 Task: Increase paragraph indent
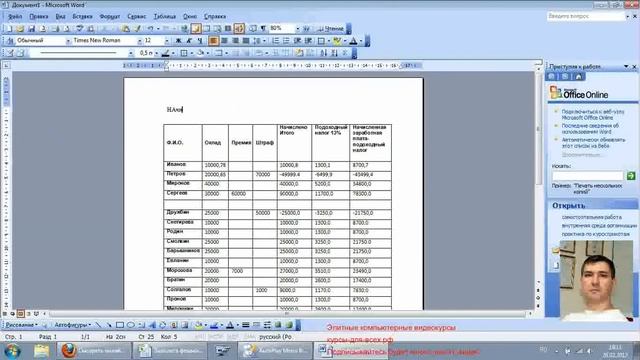(x=308, y=41)
